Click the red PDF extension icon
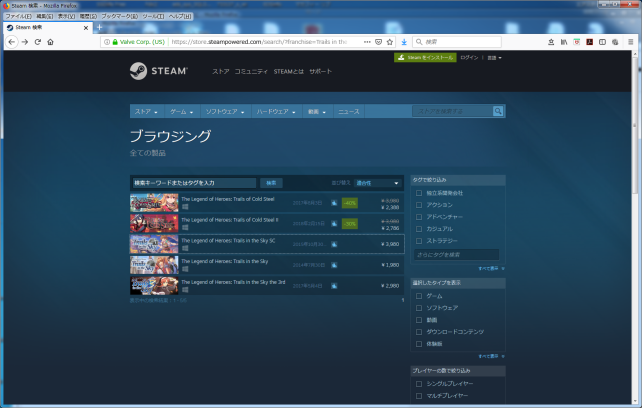642x408 pixels. point(590,42)
